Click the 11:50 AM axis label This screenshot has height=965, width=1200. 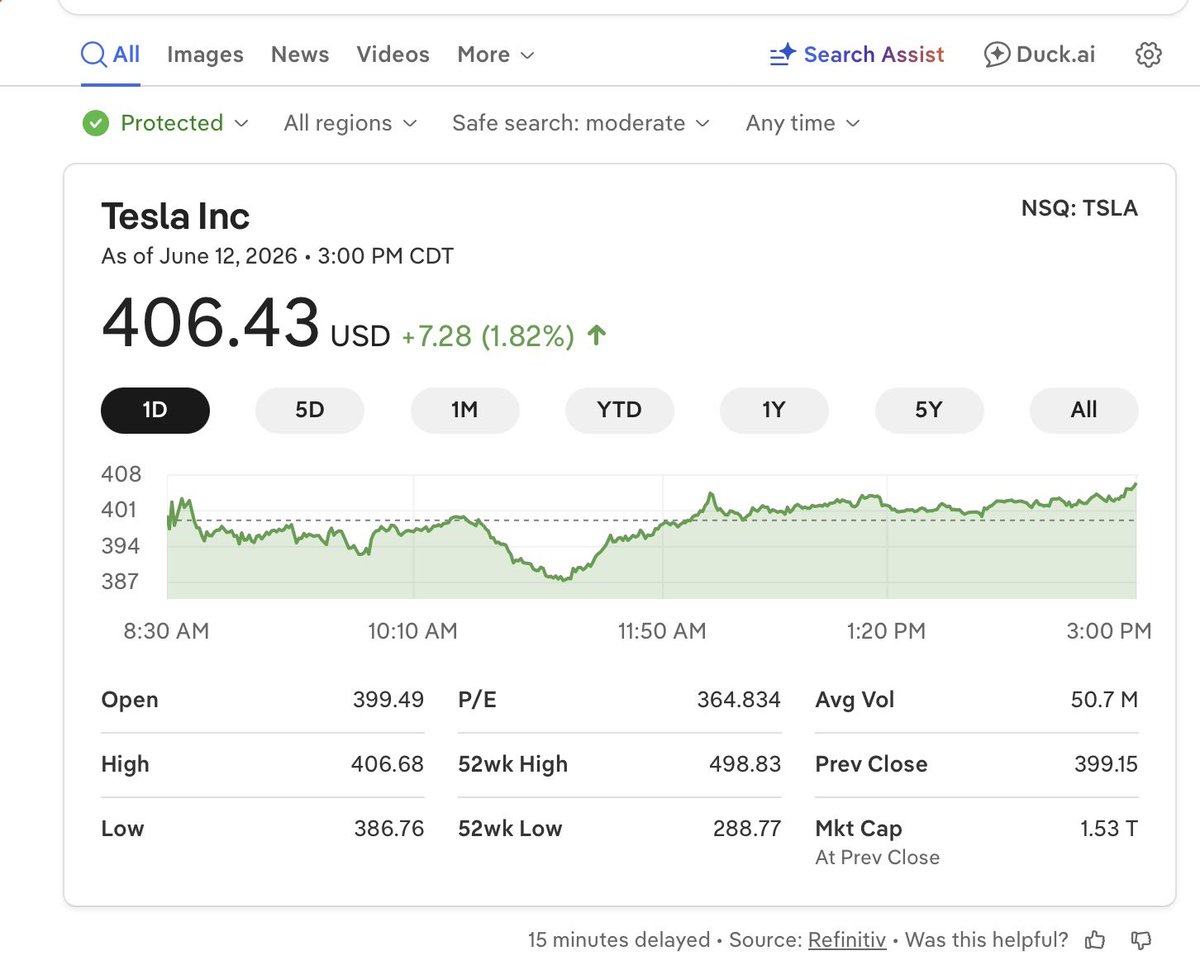pyautogui.click(x=662, y=631)
